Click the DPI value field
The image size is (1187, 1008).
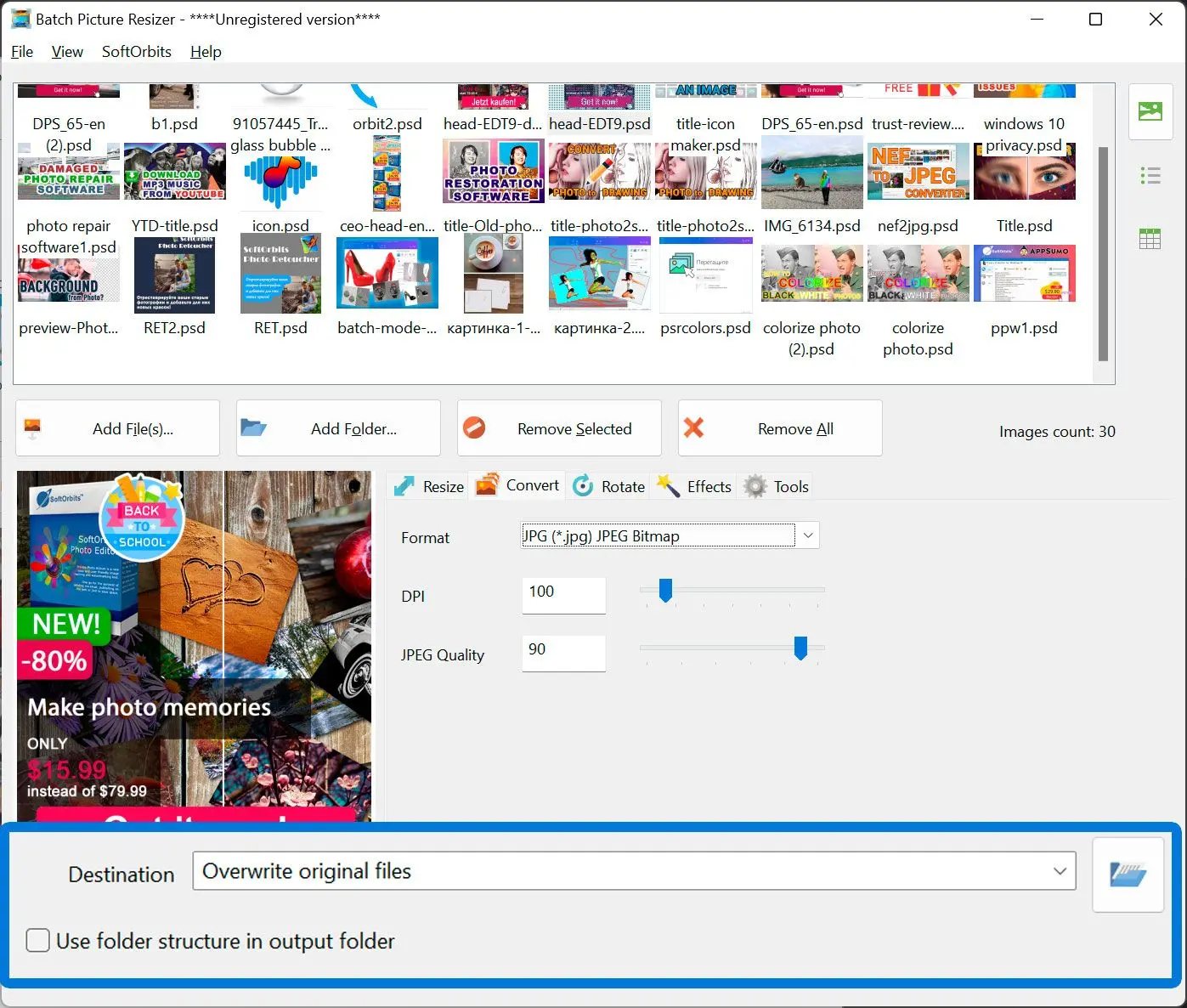(563, 595)
